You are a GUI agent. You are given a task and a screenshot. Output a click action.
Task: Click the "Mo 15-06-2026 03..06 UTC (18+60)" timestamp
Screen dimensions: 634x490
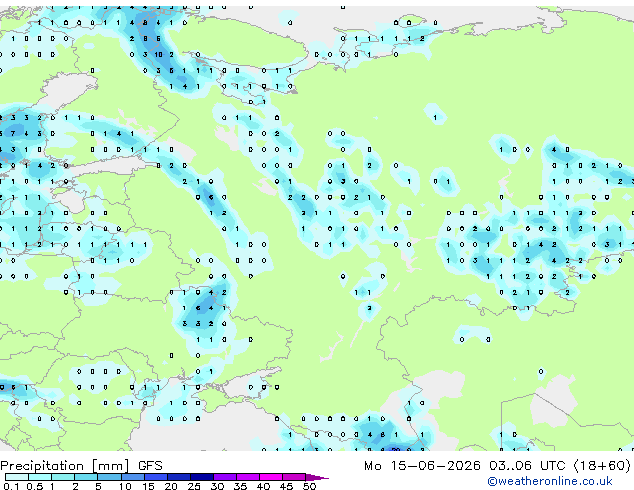497,466
